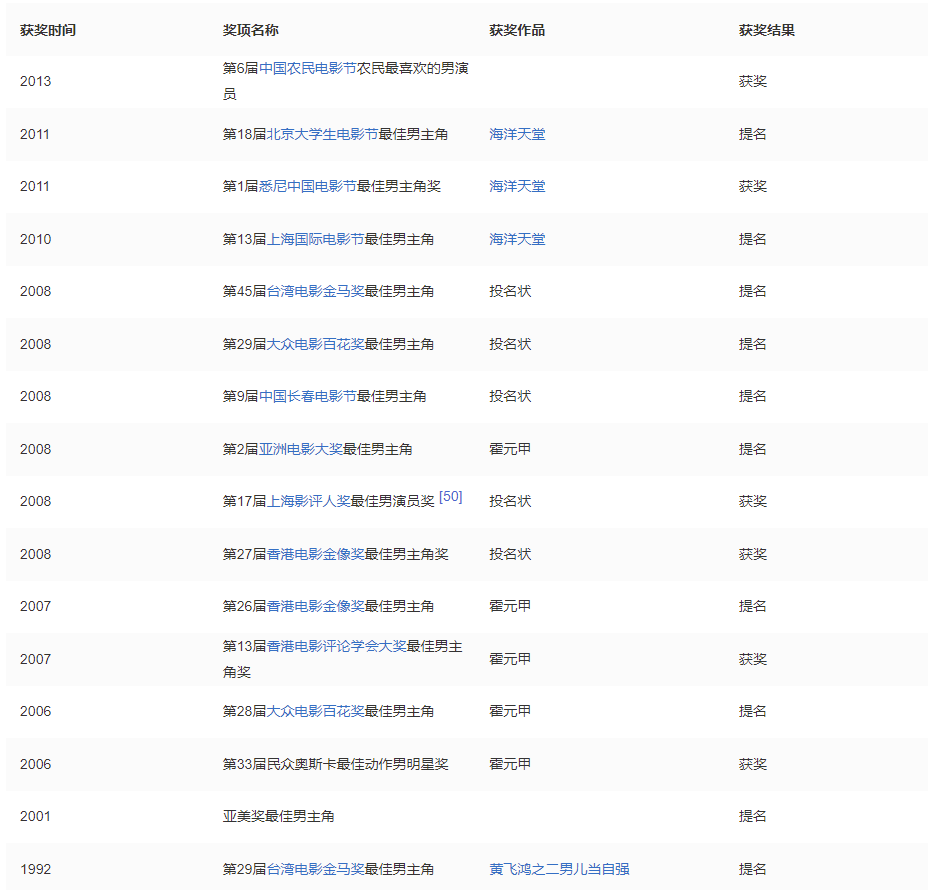
Task: Open the 黄飞鸿之二男儿当自强 film link
Action: click(559, 869)
